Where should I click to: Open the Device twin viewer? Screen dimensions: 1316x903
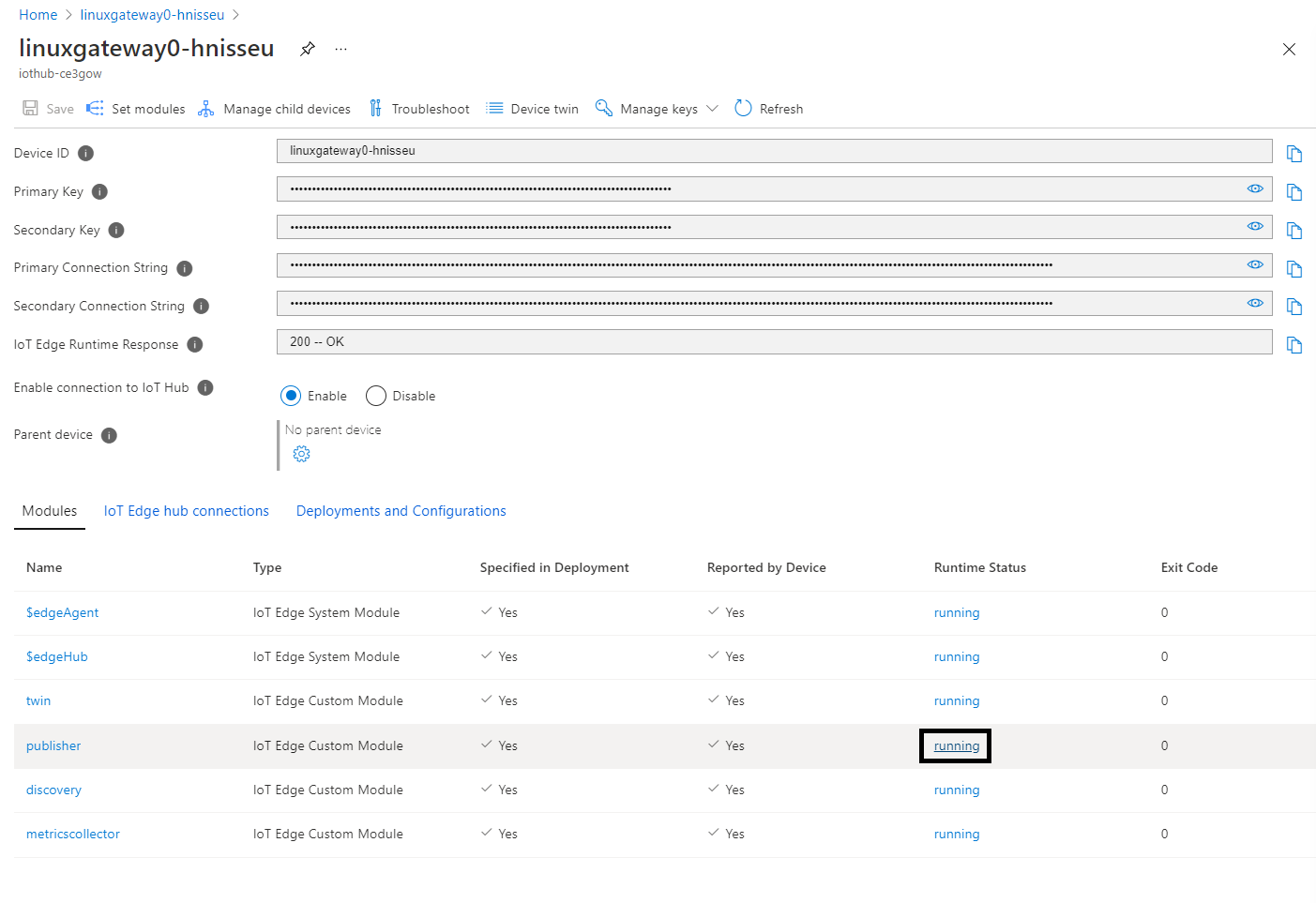click(x=532, y=108)
